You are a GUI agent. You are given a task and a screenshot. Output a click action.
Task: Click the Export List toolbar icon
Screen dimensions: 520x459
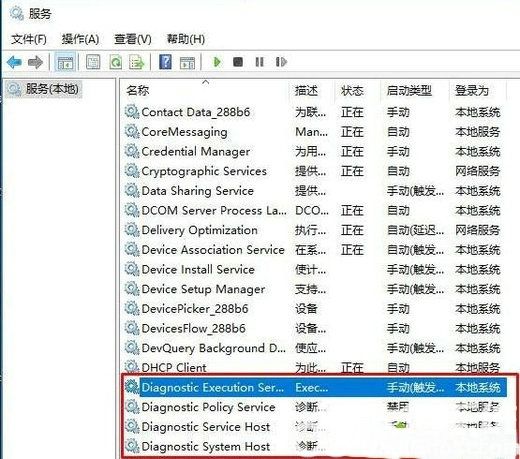pyautogui.click(x=137, y=62)
